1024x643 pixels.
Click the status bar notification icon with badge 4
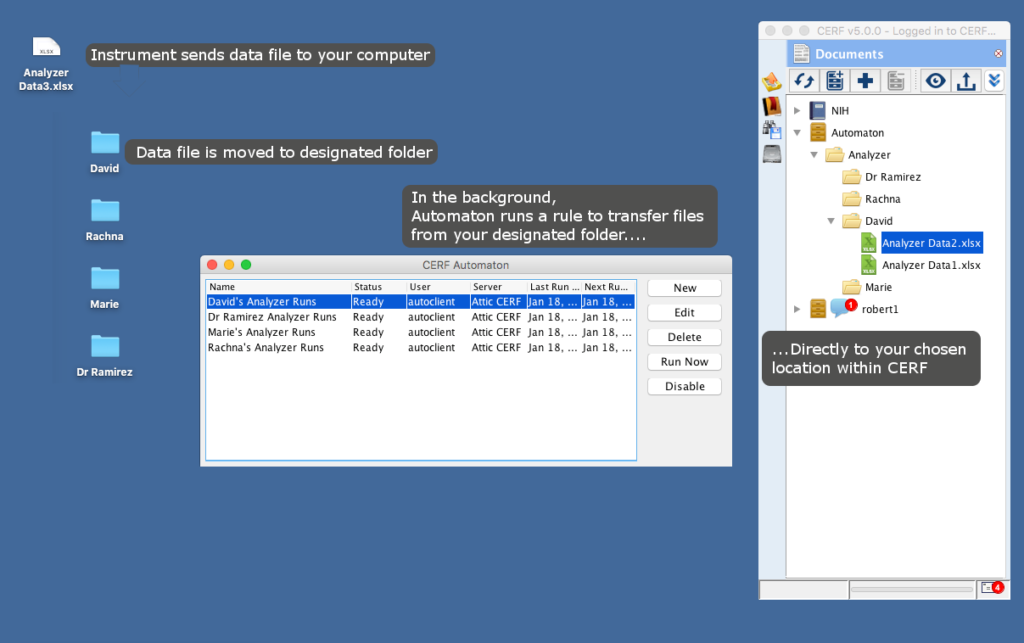pyautogui.click(x=992, y=588)
